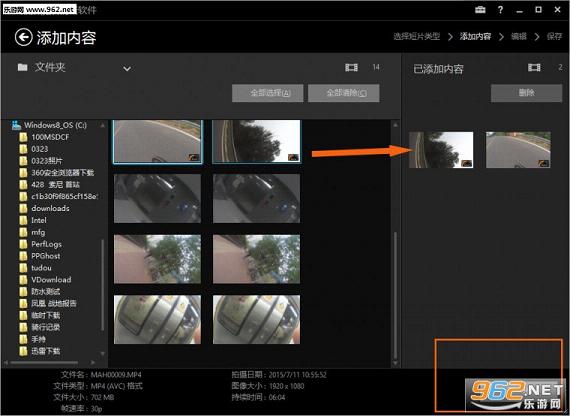
Task: Open the 文件夹 source selector
Action: coord(75,68)
